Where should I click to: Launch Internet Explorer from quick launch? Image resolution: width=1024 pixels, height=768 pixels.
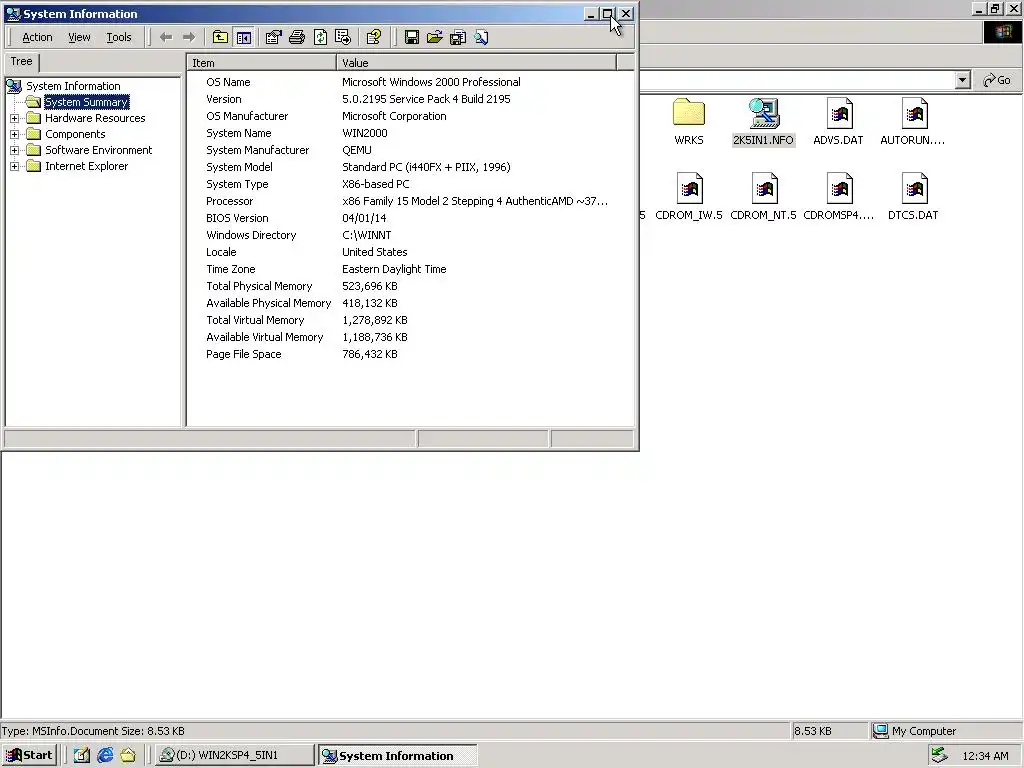[x=105, y=756]
